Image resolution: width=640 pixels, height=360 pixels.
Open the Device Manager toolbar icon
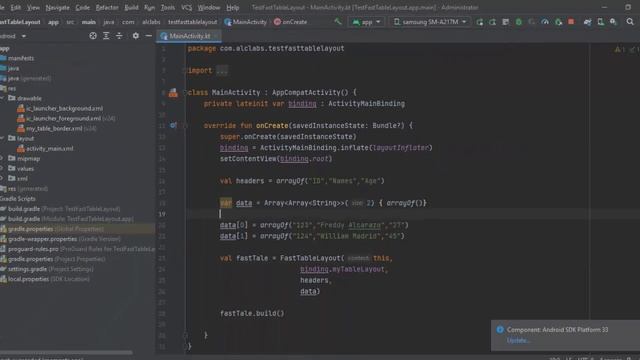coord(600,22)
